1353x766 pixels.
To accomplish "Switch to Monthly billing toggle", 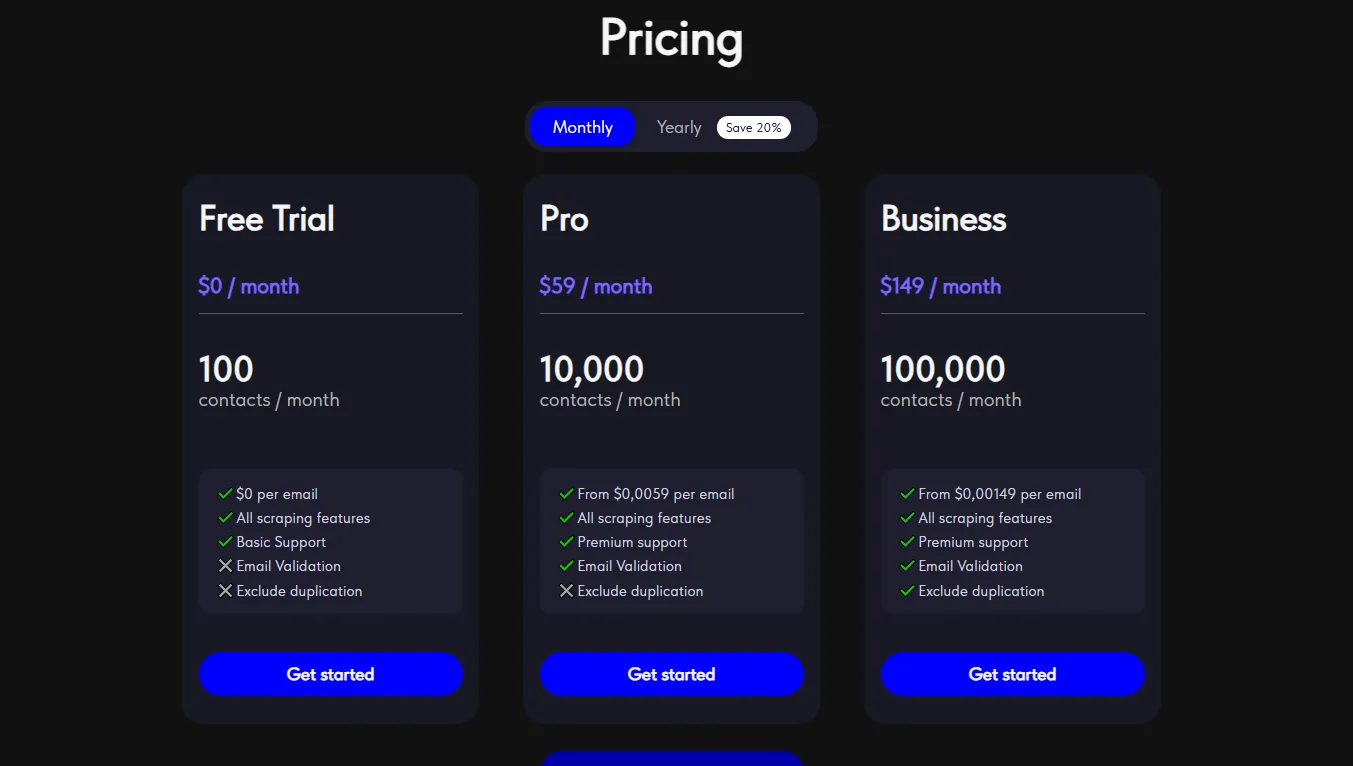I will (x=582, y=127).
